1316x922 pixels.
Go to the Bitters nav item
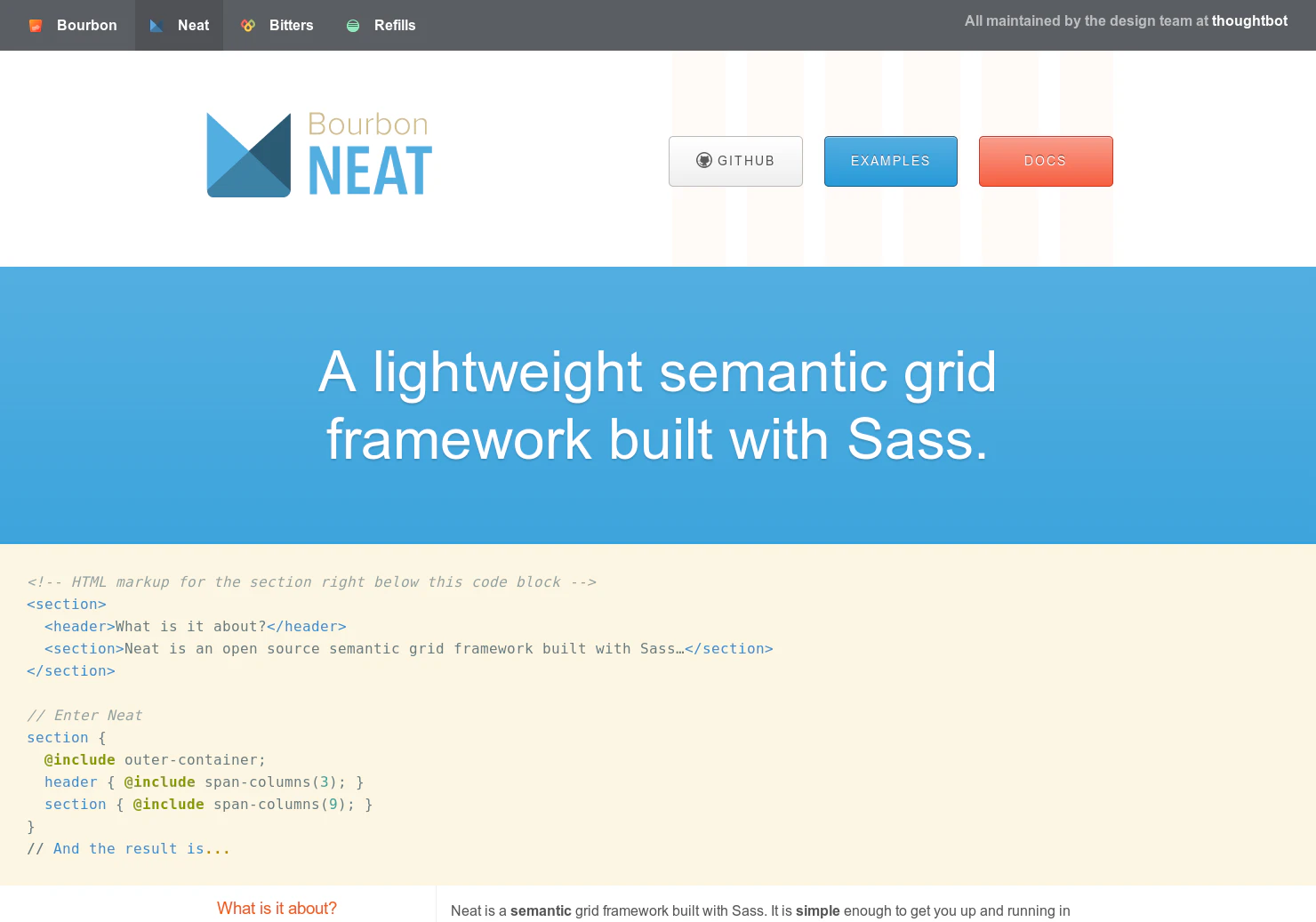coord(277,25)
